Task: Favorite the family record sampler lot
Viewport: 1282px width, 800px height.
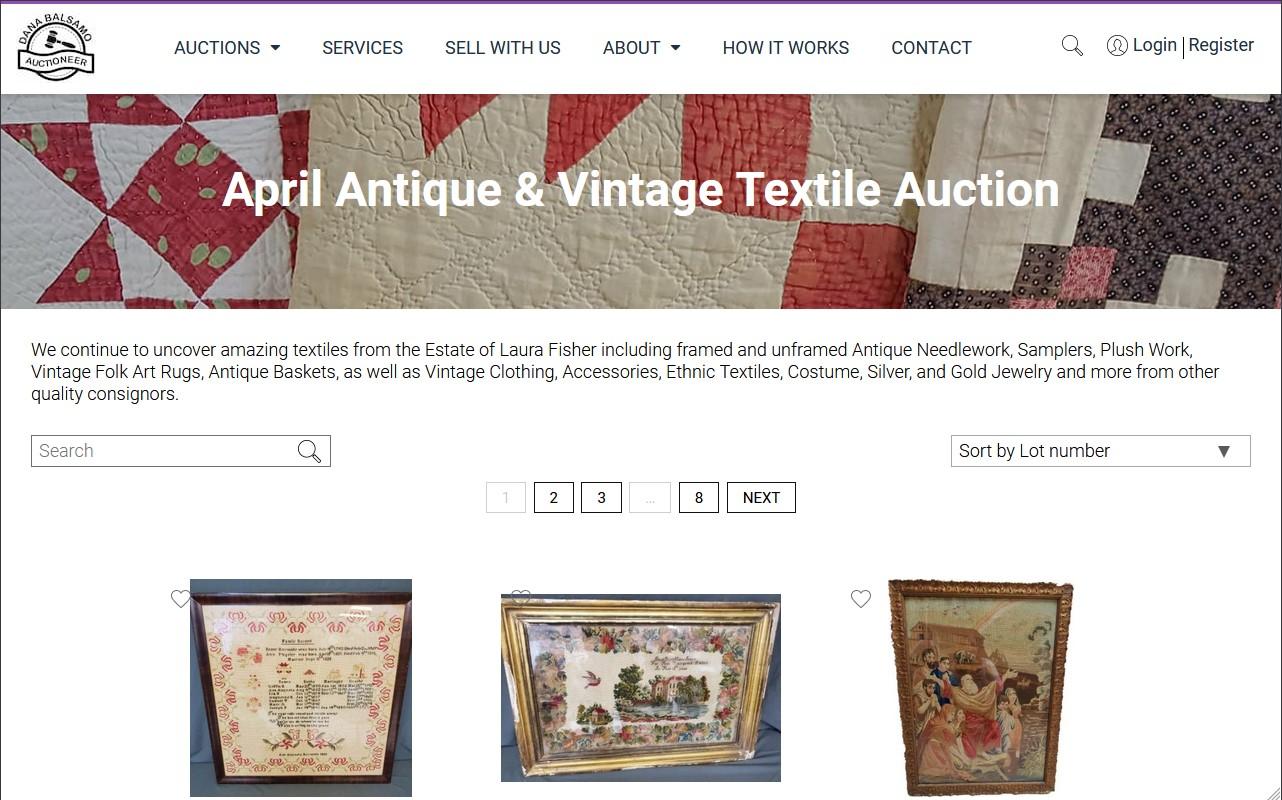Action: click(180, 598)
